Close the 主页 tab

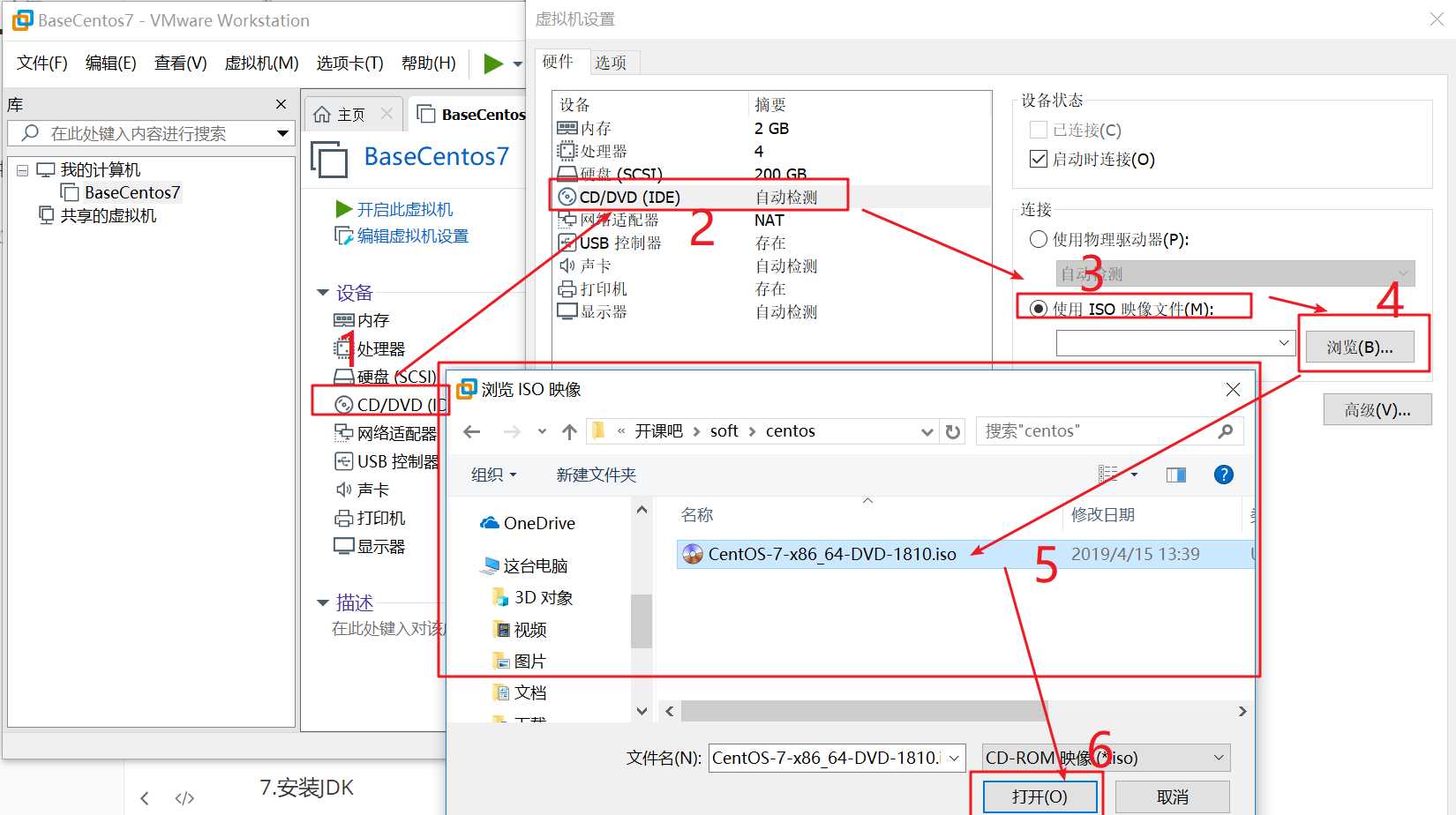pyautogui.click(x=387, y=114)
